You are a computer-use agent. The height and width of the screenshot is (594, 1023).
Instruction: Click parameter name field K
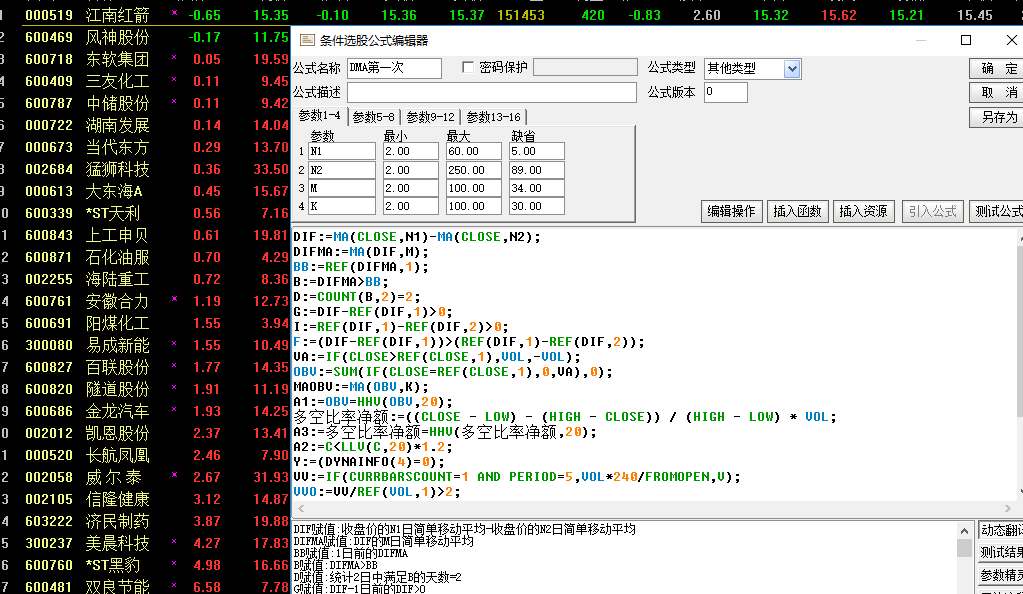click(x=342, y=206)
